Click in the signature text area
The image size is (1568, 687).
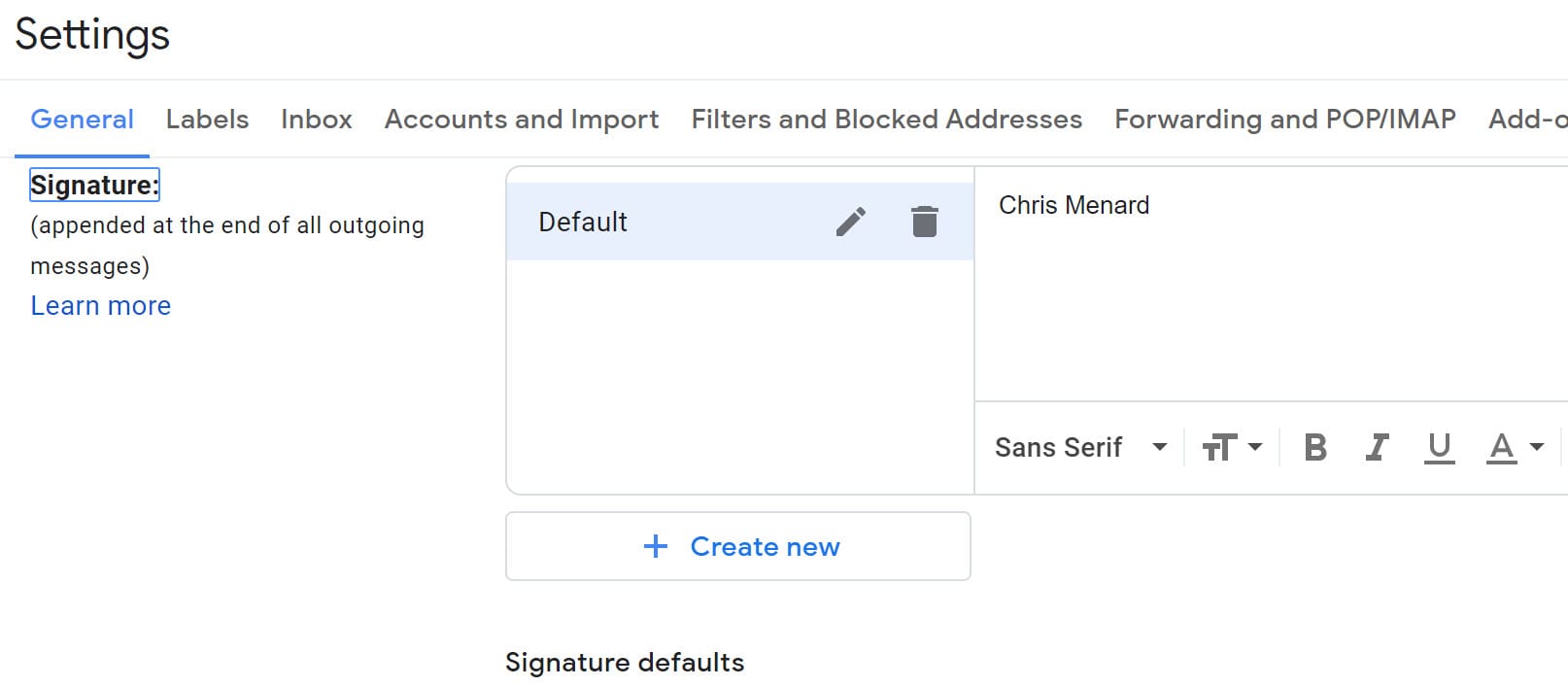click(1263, 292)
